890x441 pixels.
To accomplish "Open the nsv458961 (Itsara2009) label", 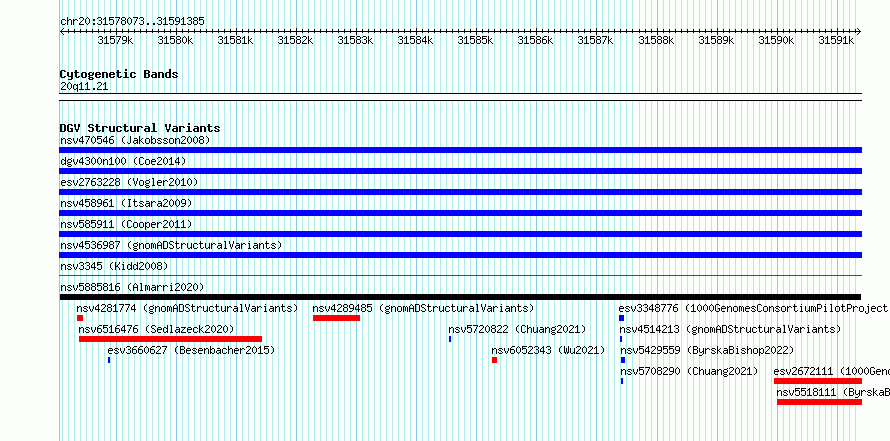I will (126, 203).
